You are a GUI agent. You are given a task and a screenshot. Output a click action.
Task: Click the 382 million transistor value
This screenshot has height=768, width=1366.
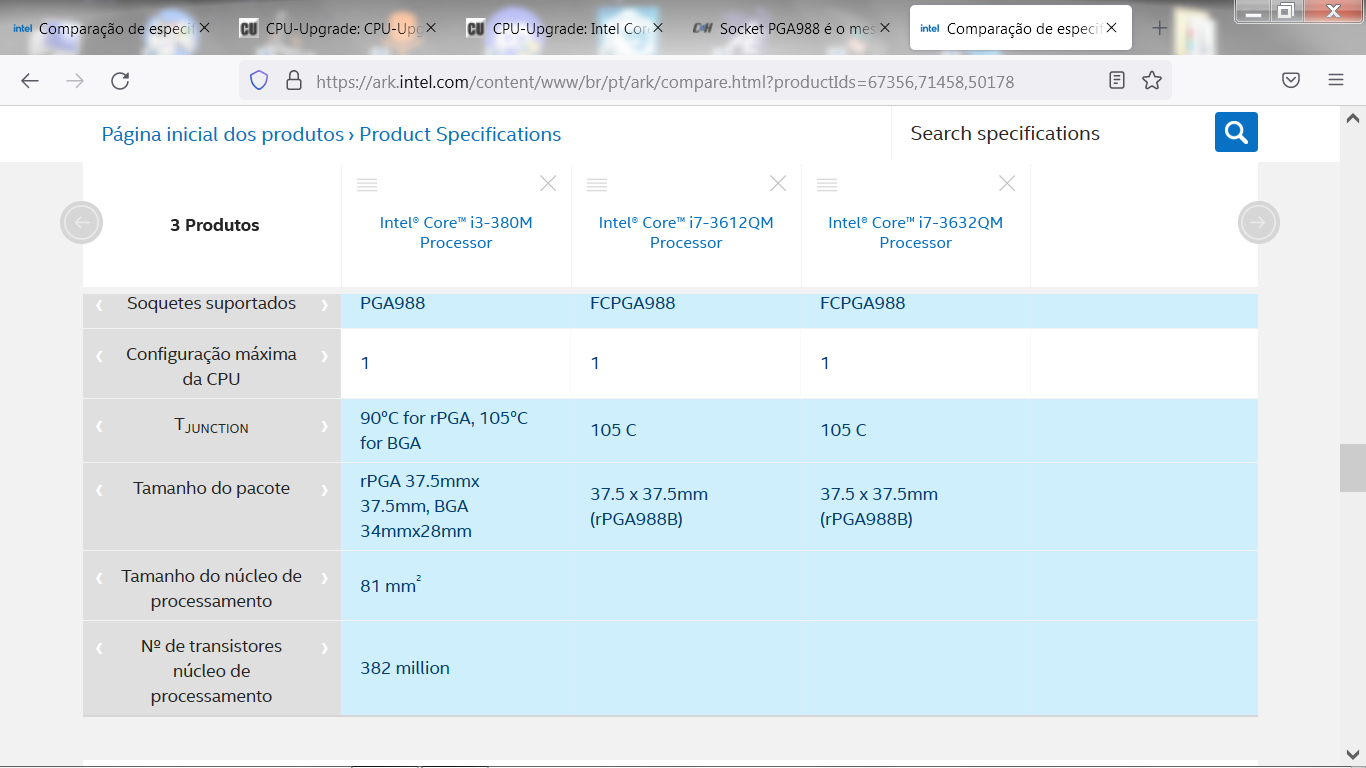click(x=405, y=668)
